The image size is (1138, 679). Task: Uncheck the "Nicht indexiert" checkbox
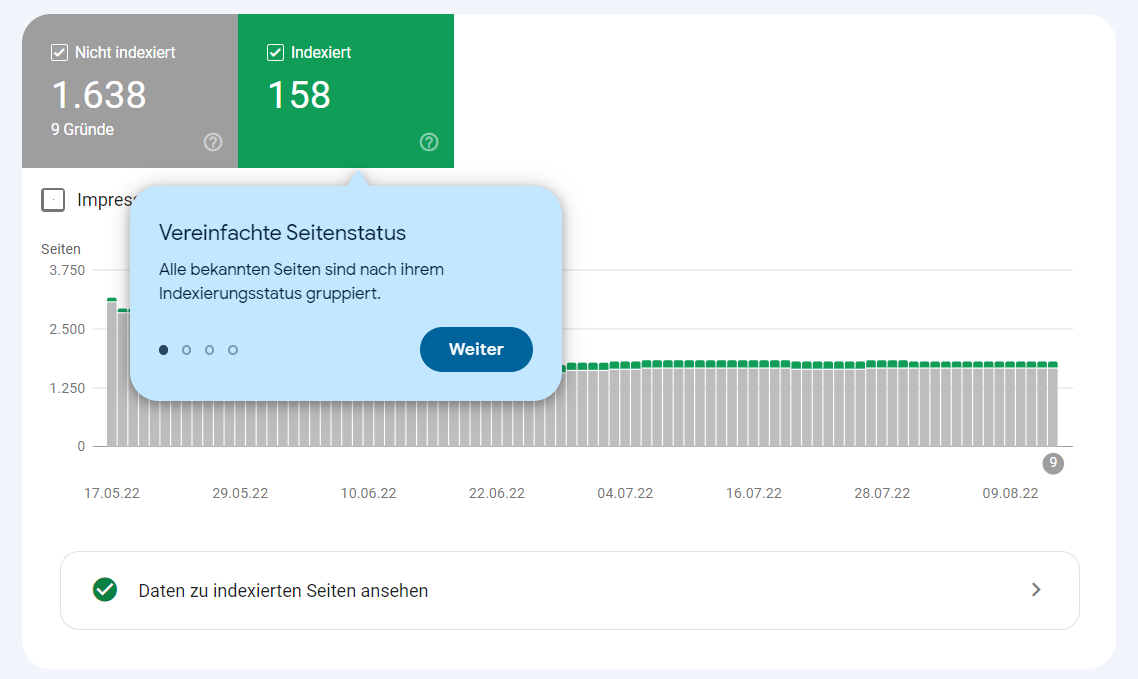click(x=57, y=52)
